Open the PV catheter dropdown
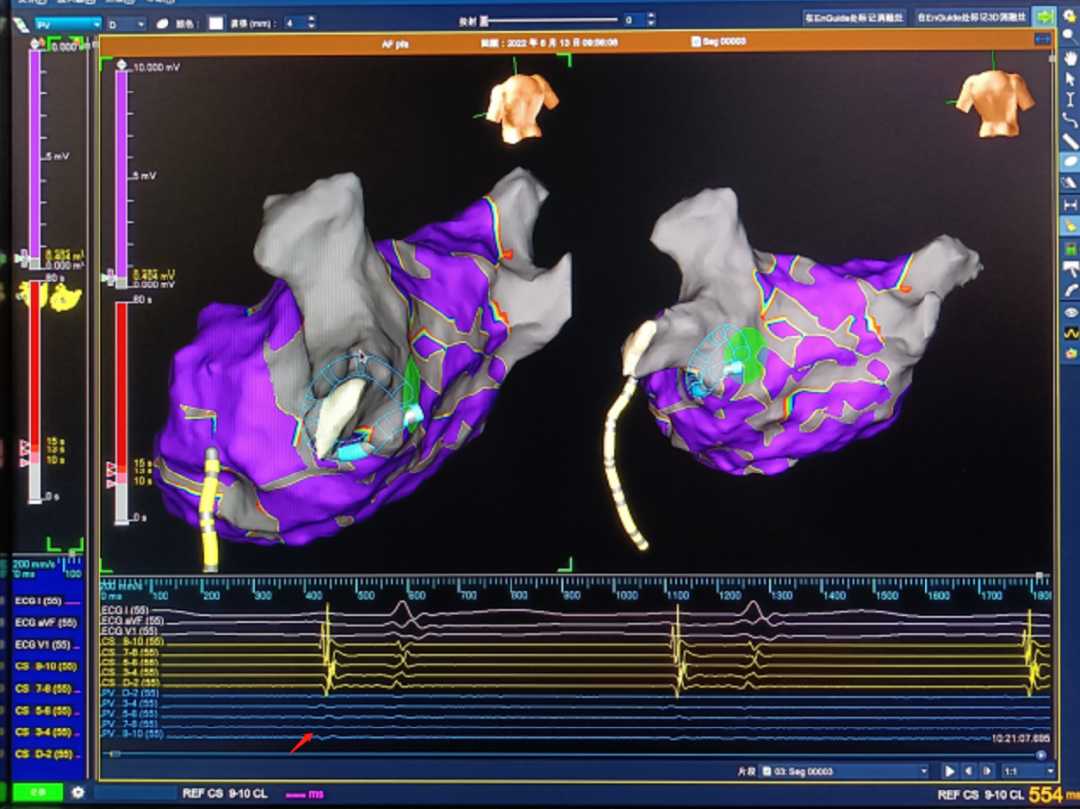The width and height of the screenshot is (1080, 809). tap(67, 22)
